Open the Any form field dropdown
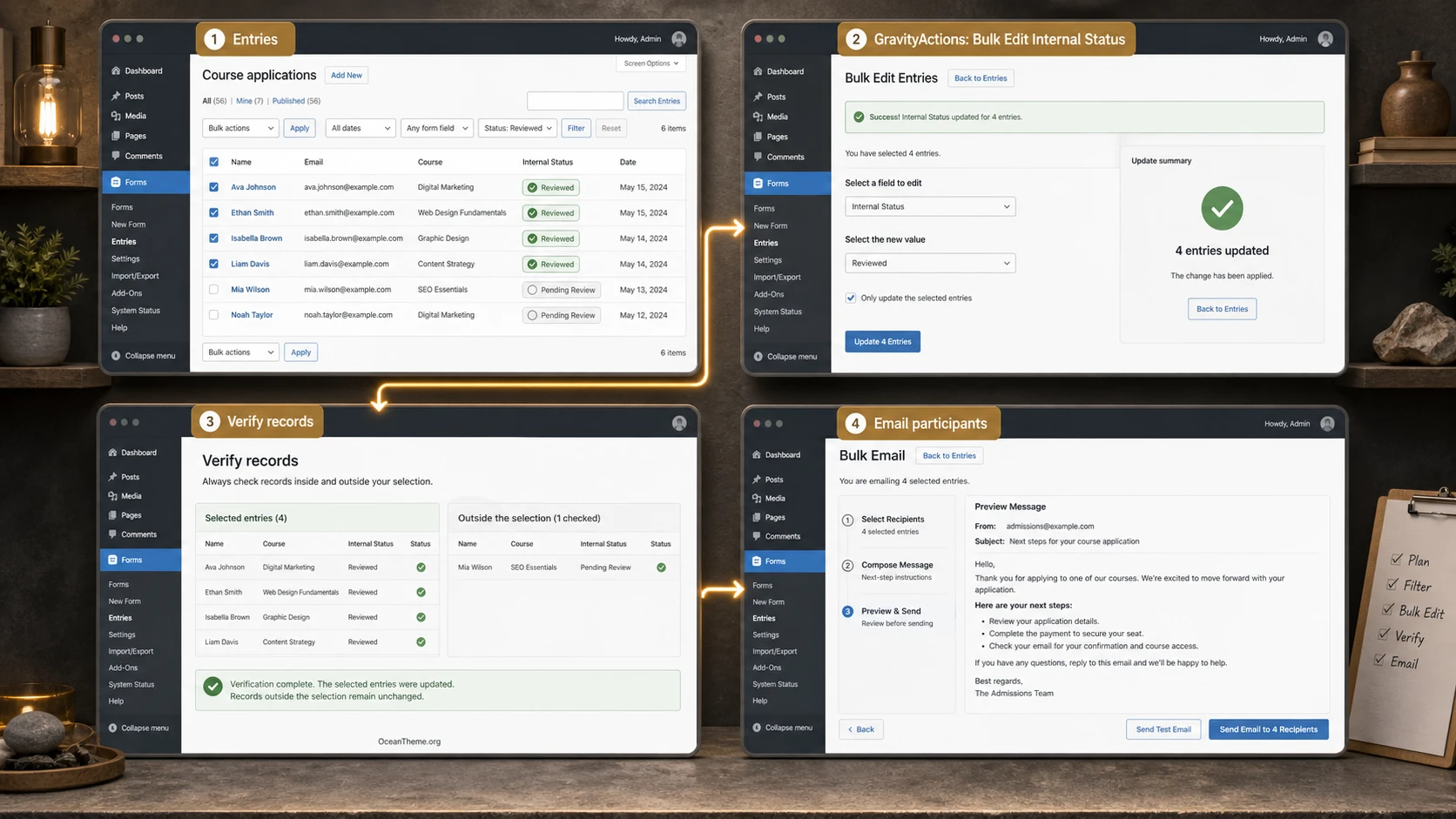Viewport: 1456px width, 819px height. [437, 128]
